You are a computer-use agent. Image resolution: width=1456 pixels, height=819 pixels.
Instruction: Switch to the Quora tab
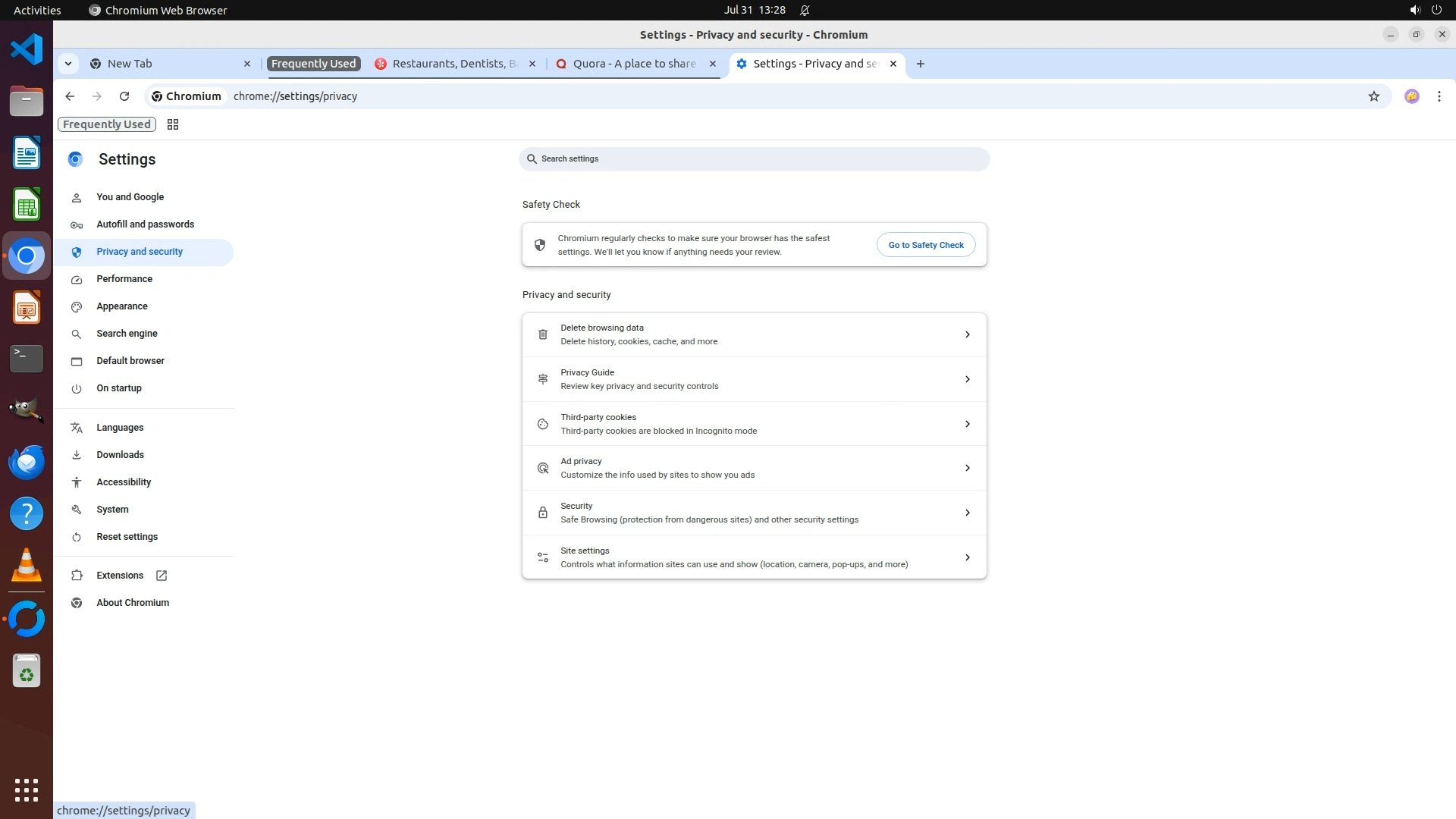click(633, 64)
